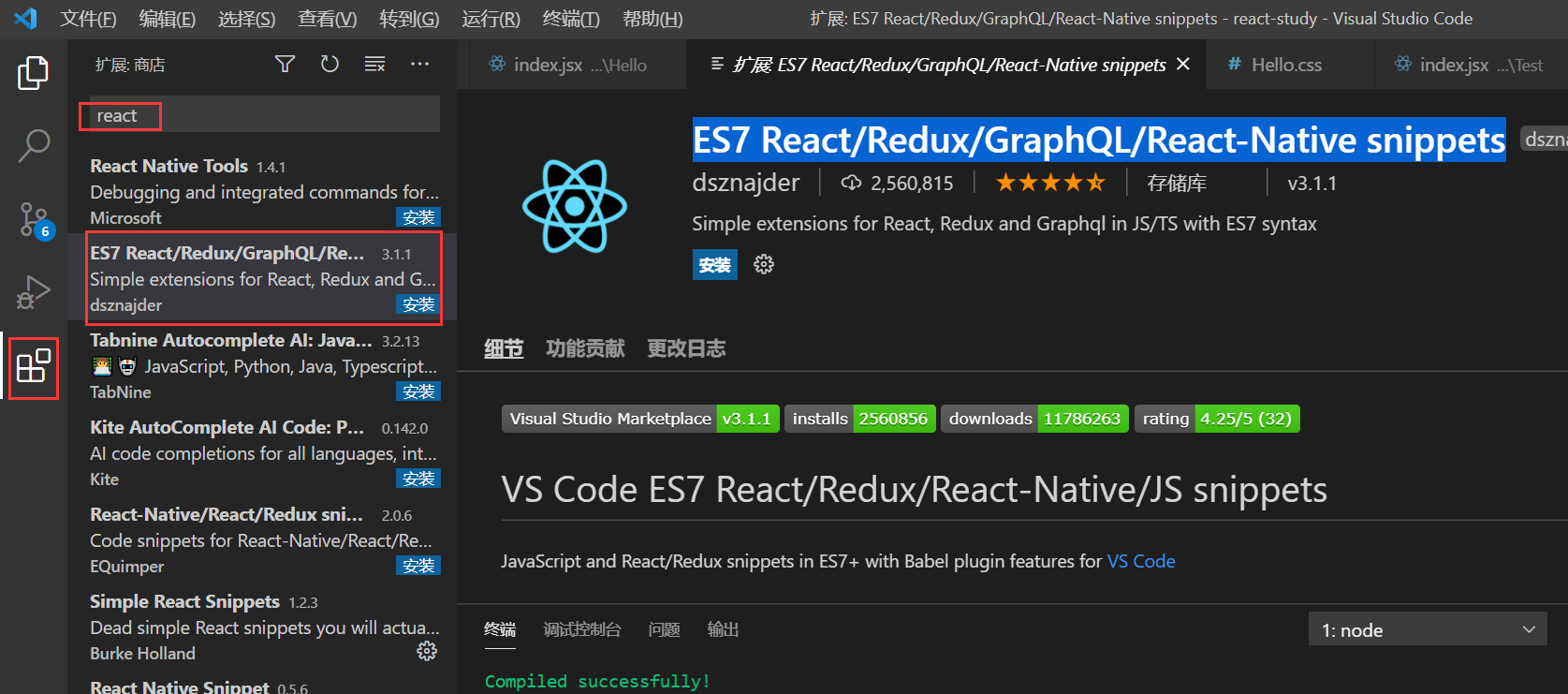Image resolution: width=1568 pixels, height=694 pixels.
Task: Clear extensions search results icon
Action: coord(374,64)
